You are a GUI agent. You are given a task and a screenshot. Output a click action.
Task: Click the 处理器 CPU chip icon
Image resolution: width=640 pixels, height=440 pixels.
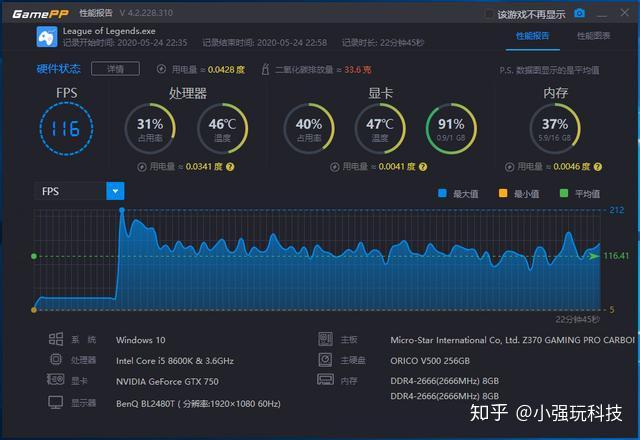coord(56,359)
